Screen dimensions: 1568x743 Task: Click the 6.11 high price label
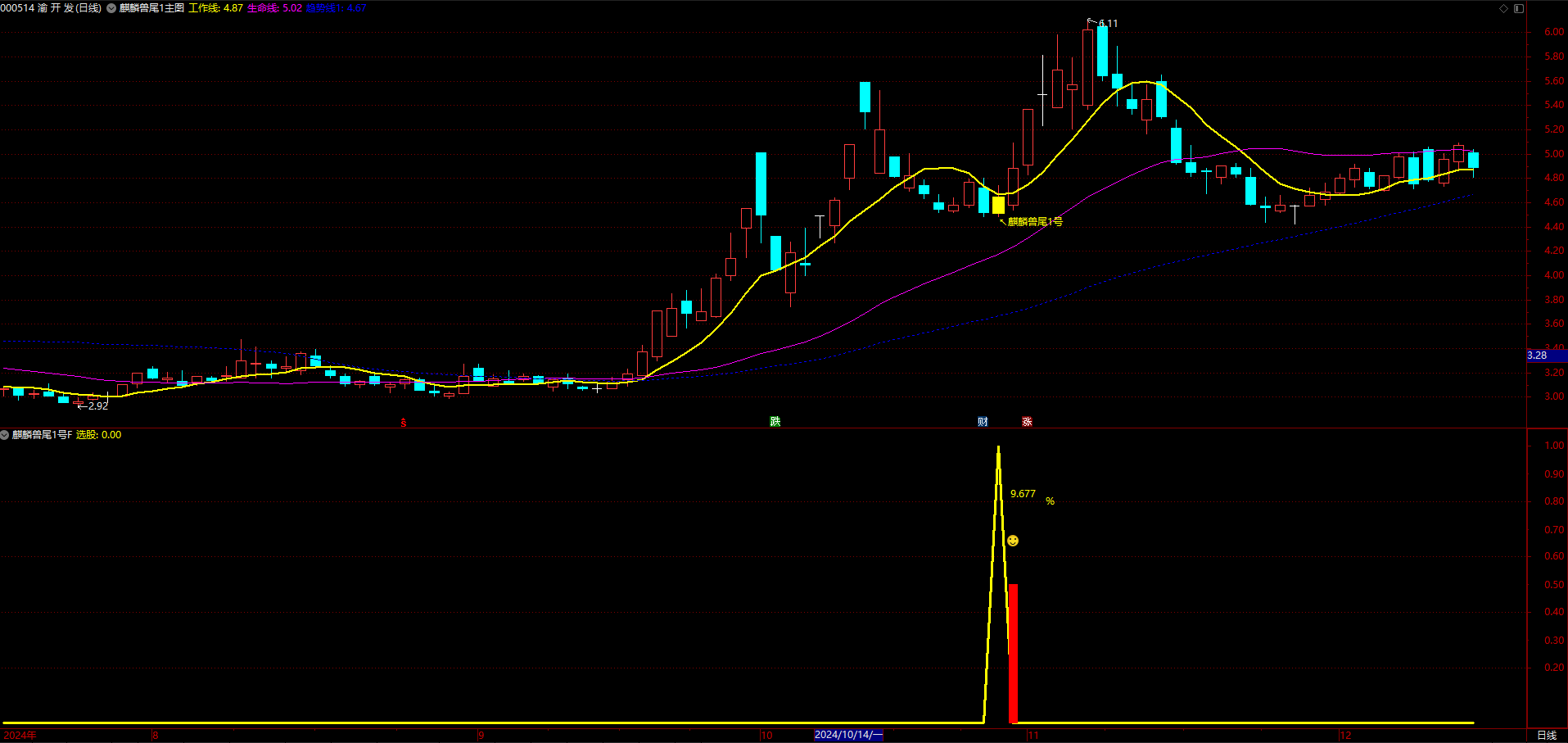pos(1108,23)
